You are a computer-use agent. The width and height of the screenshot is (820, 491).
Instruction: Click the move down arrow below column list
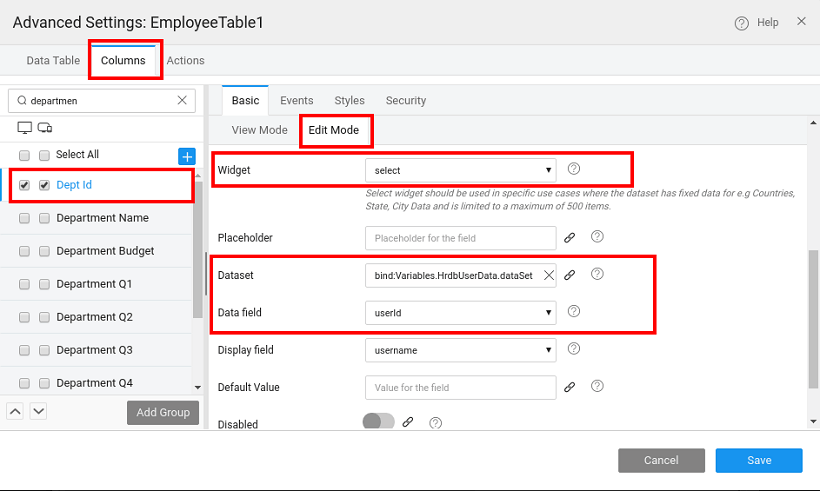point(38,411)
